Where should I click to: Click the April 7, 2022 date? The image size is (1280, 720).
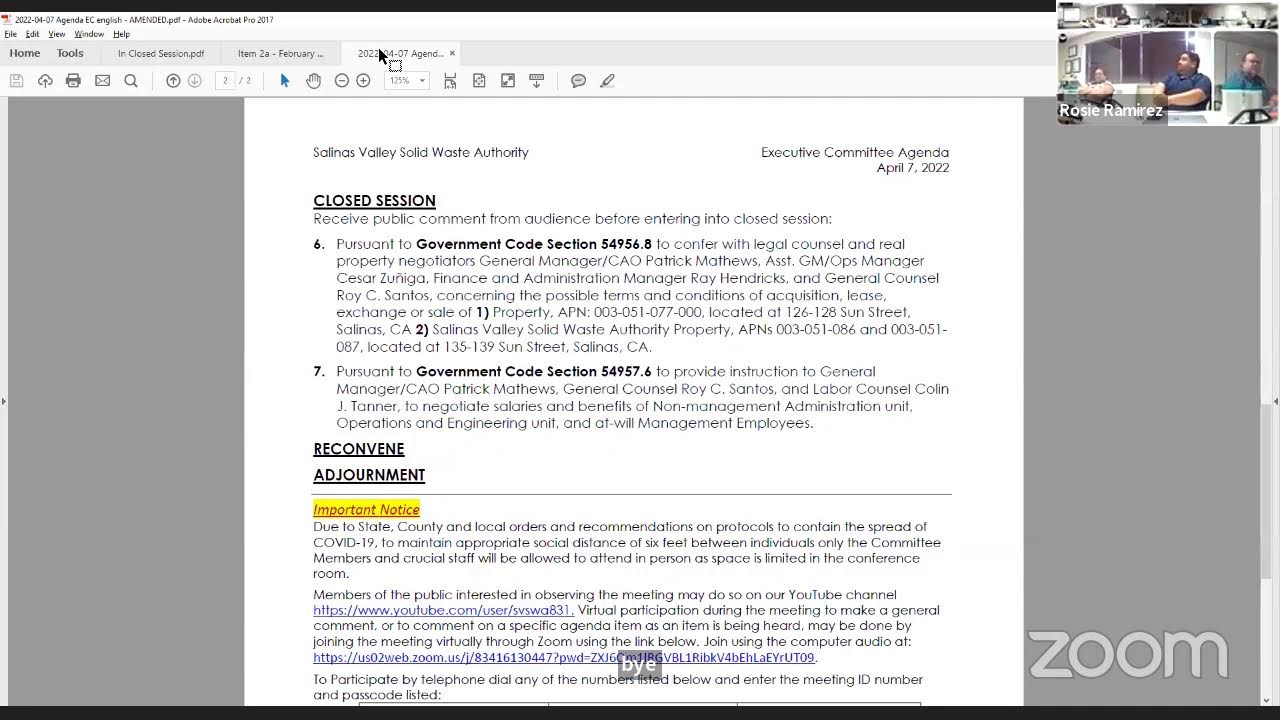click(913, 168)
